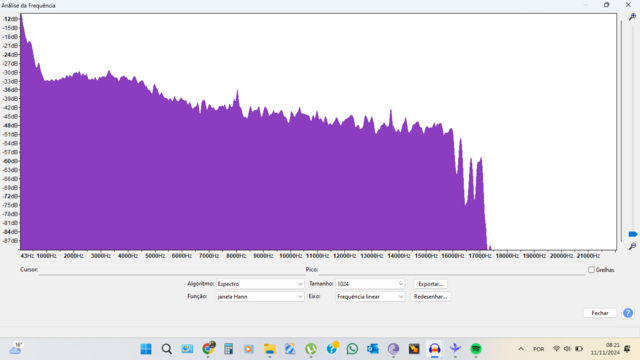Open the blue bird app taskbar icon
The height and width of the screenshot is (360, 640).
click(x=455, y=349)
